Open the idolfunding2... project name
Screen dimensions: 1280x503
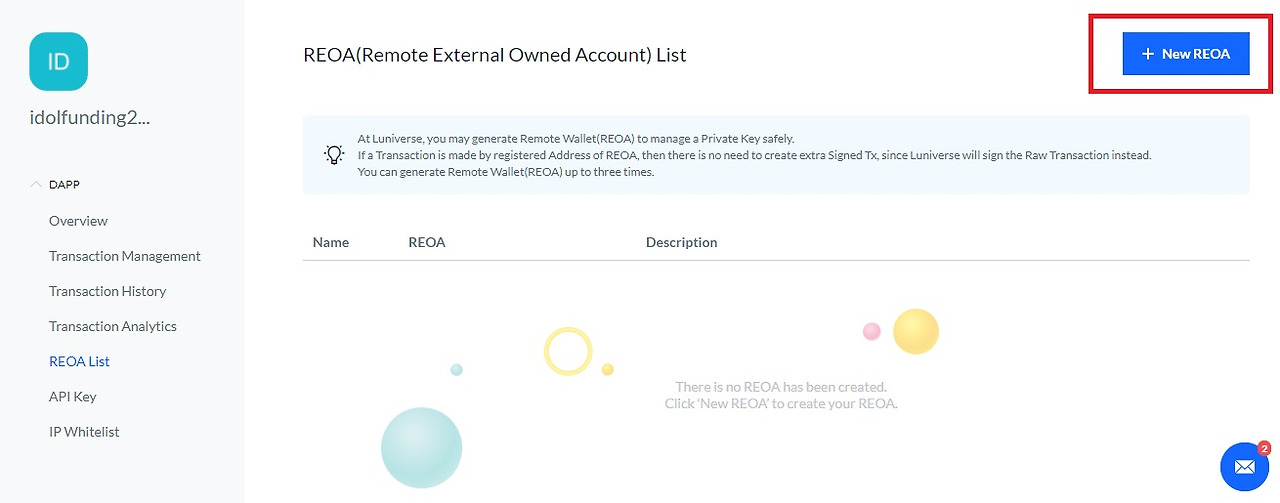pos(90,117)
